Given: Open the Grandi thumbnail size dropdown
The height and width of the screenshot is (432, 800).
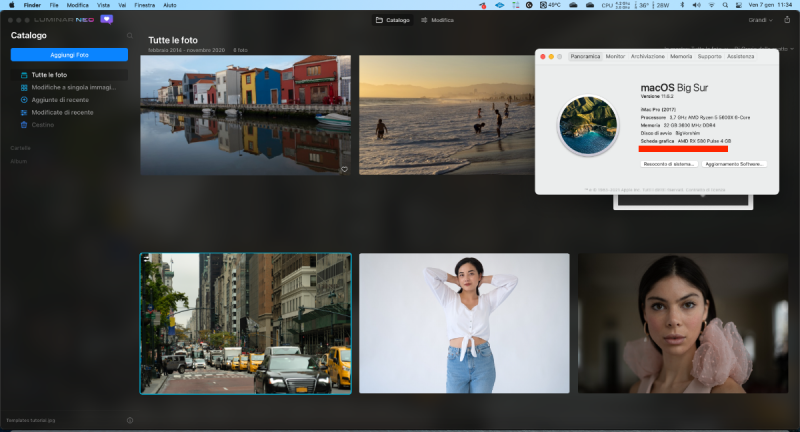Looking at the screenshot, I should [x=761, y=20].
